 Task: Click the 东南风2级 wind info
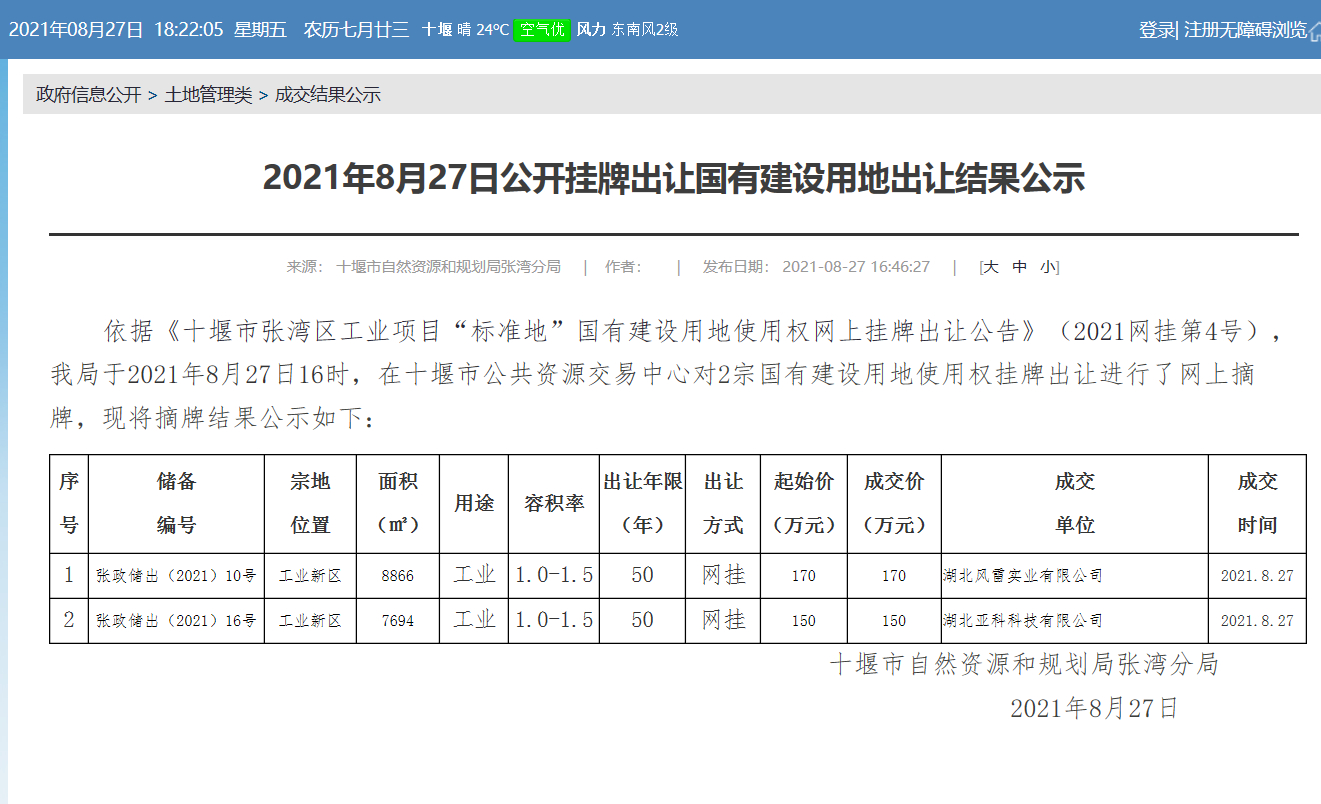pos(646,30)
